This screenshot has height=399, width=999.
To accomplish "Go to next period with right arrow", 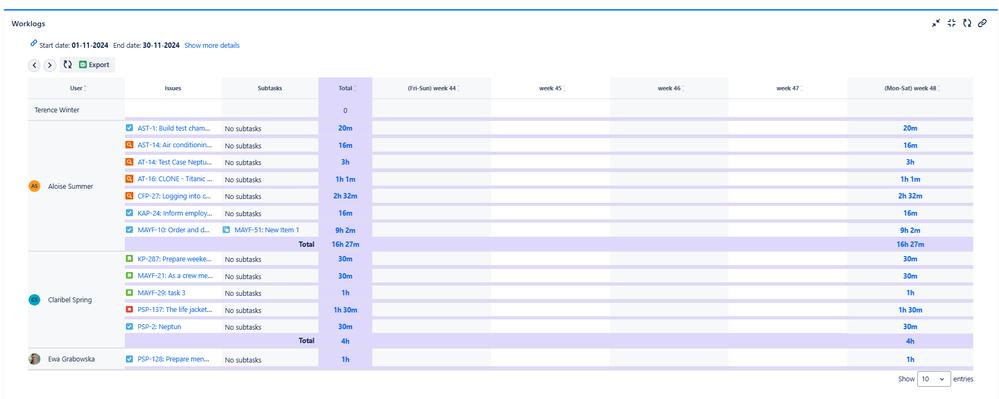I will [x=50, y=65].
